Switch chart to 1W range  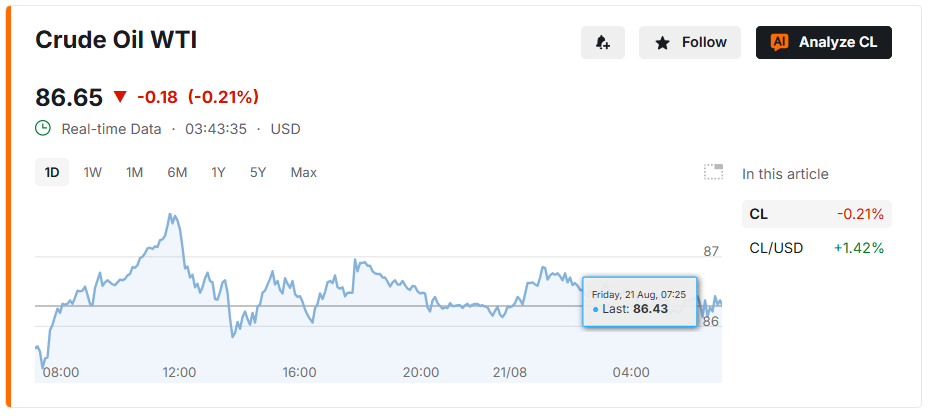[93, 172]
